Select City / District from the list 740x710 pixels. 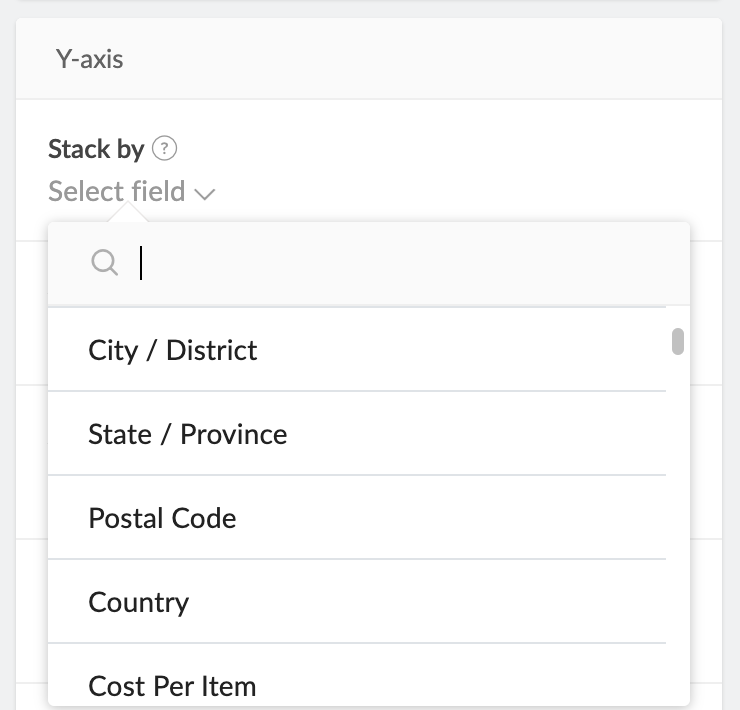tap(173, 350)
